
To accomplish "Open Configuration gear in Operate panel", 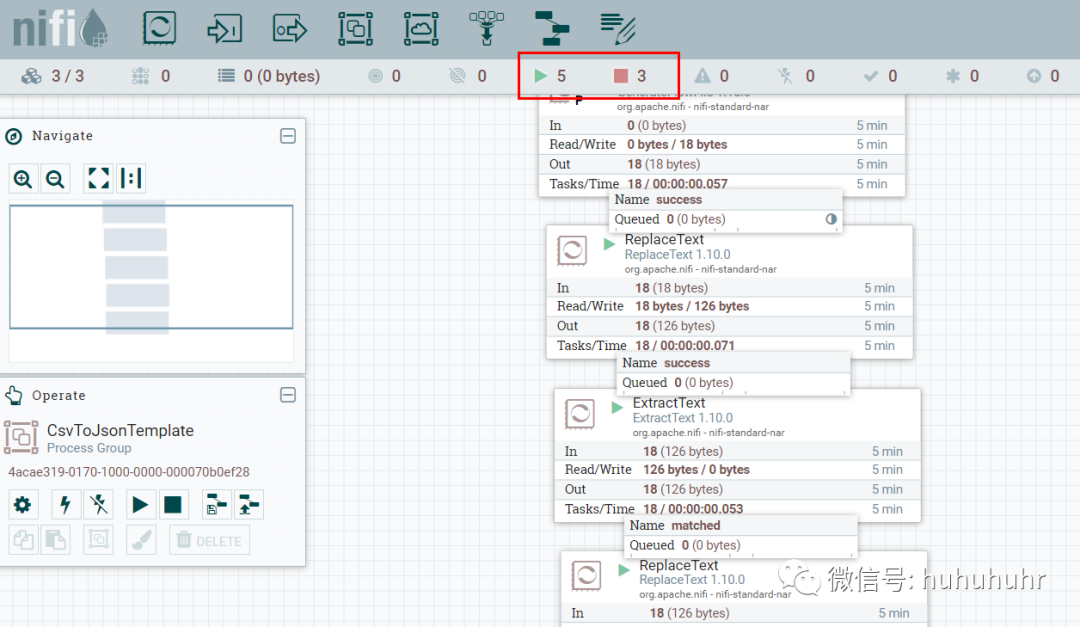I will pyautogui.click(x=22, y=505).
